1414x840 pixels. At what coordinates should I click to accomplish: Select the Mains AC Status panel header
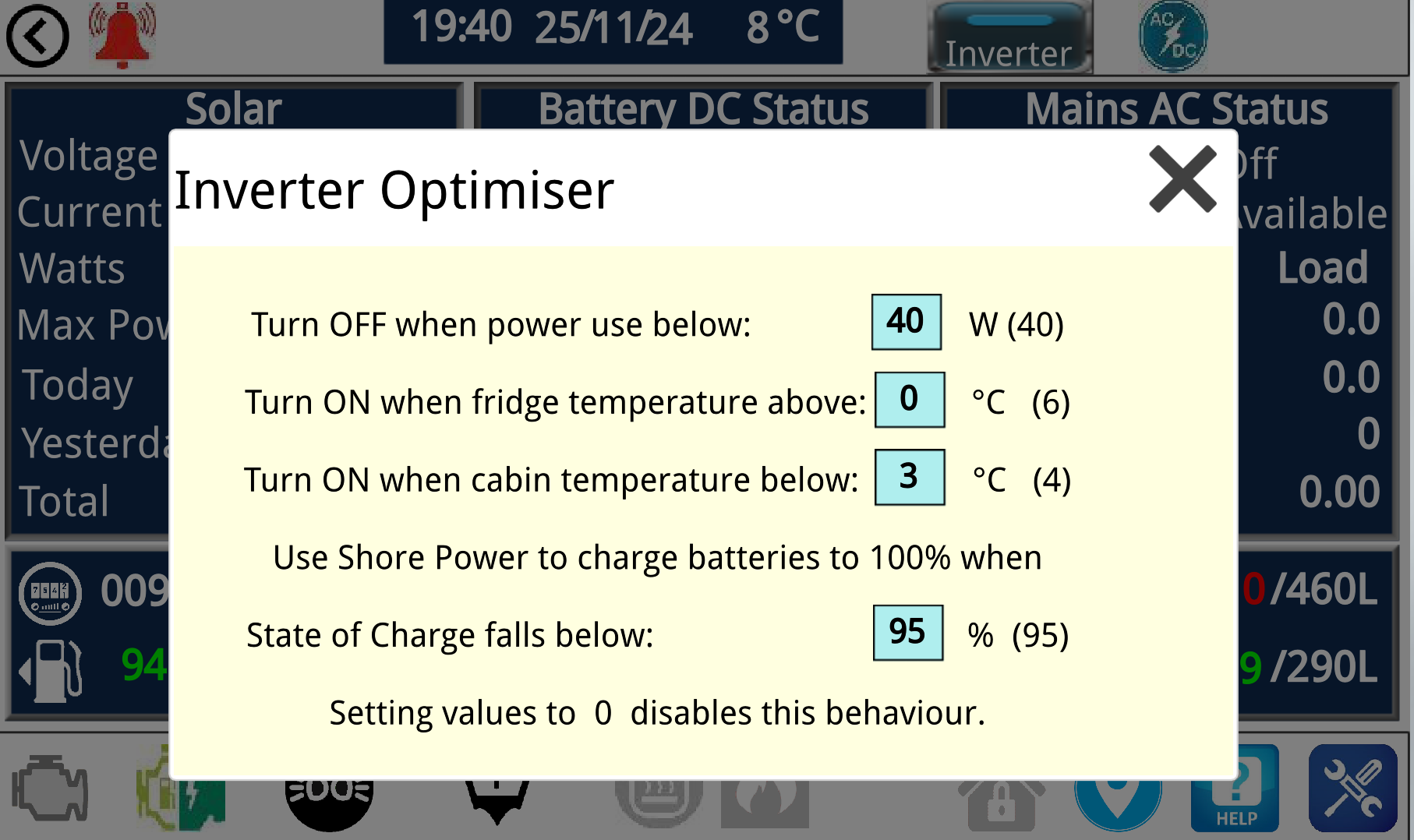click(1175, 108)
